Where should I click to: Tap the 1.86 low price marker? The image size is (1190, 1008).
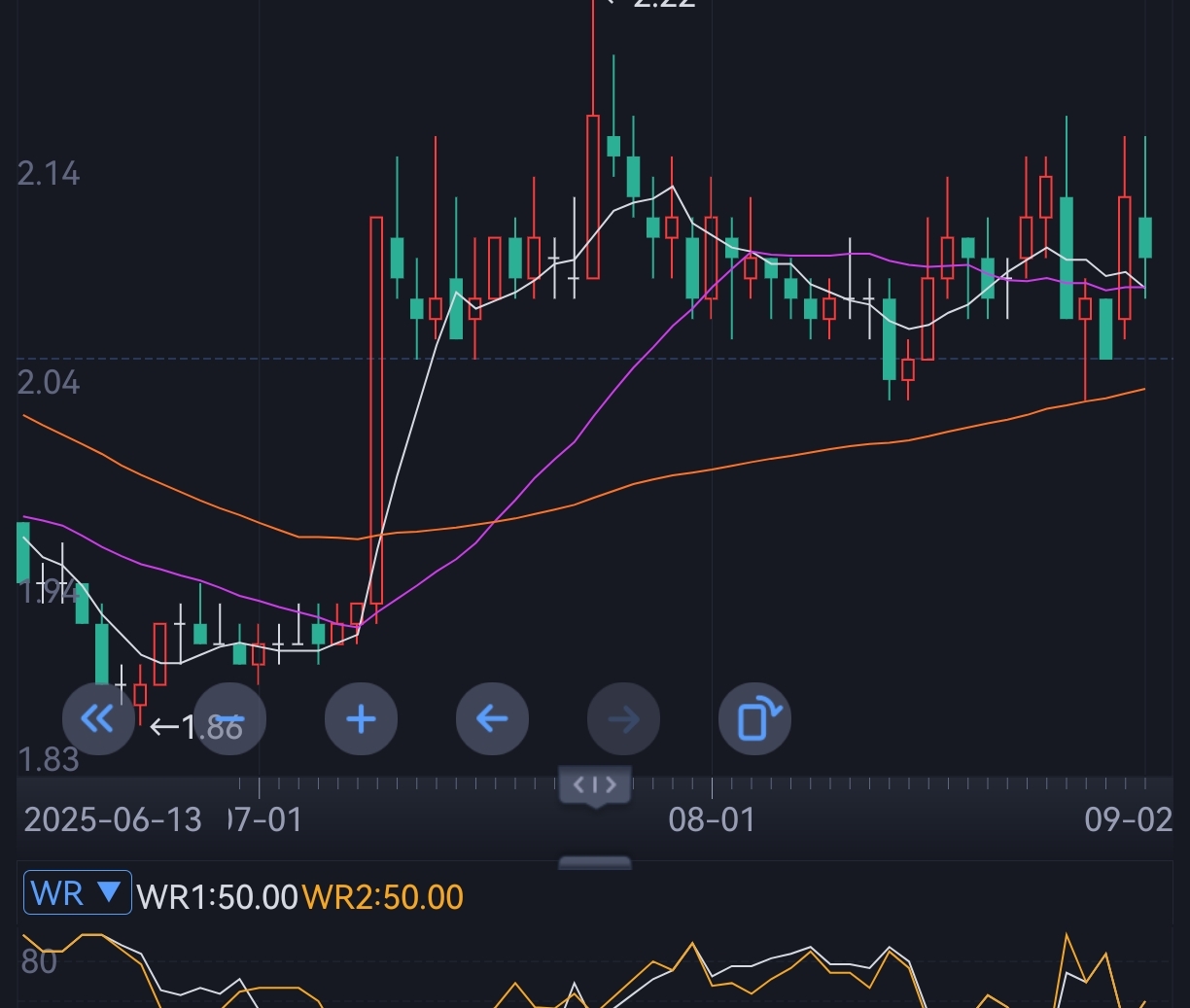(196, 726)
